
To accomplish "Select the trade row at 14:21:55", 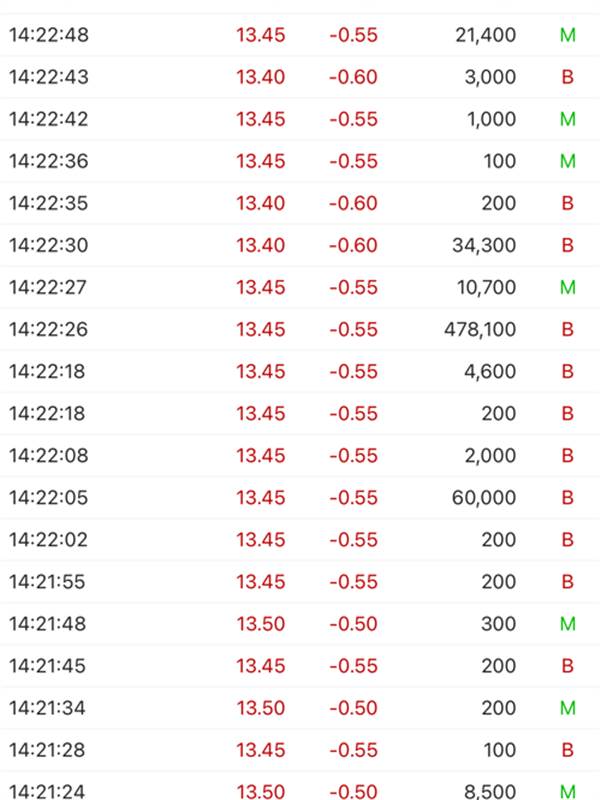I will click(300, 582).
